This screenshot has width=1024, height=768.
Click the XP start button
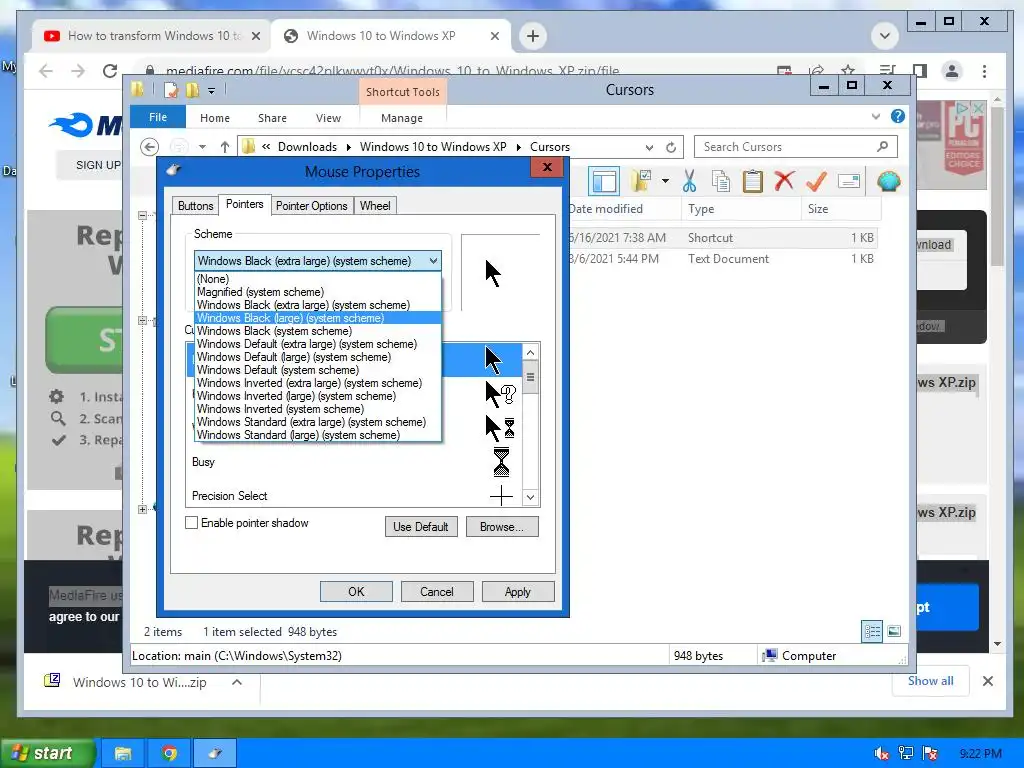pos(47,754)
